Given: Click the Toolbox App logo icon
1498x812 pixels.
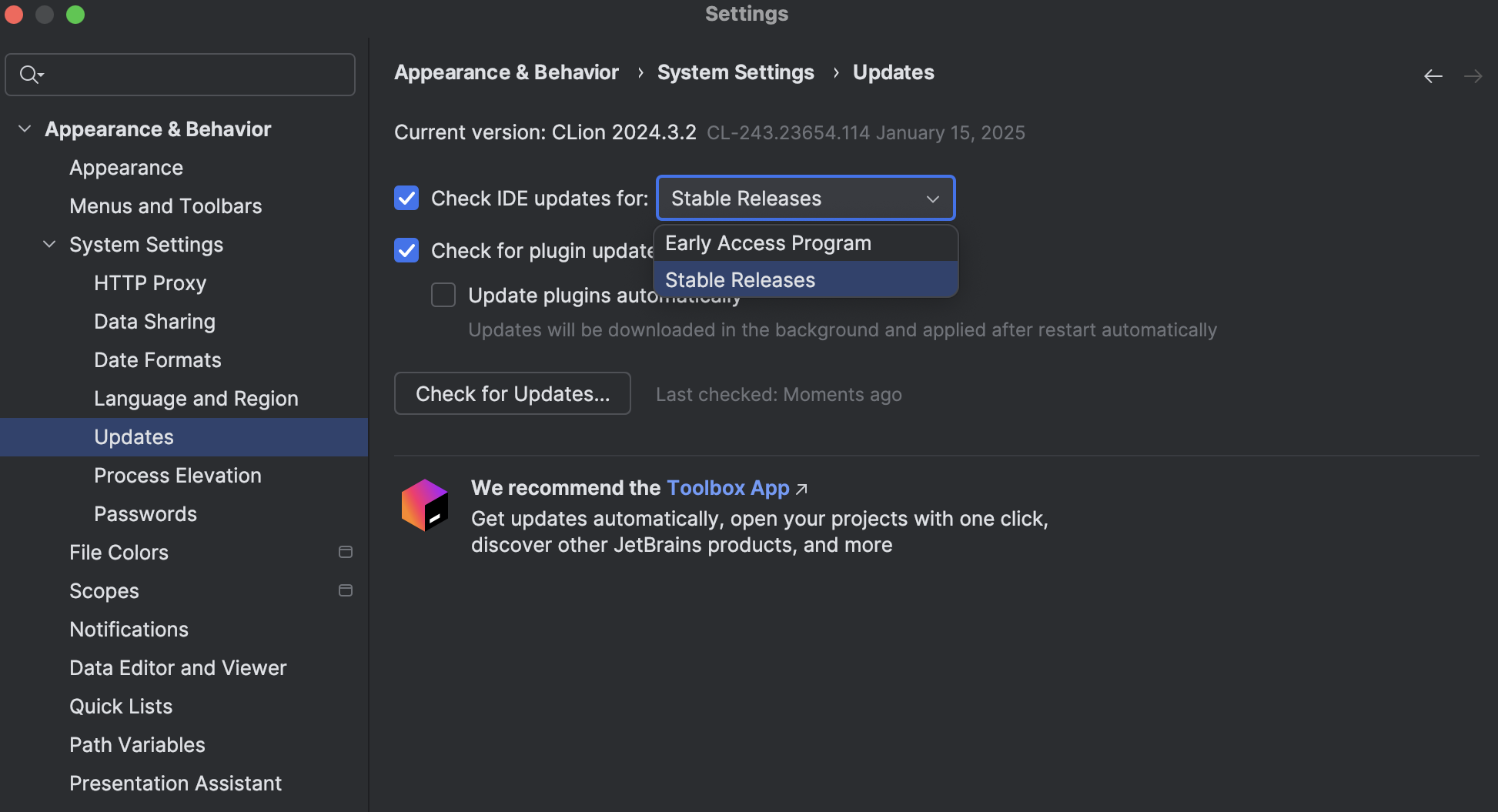Looking at the screenshot, I should tap(425, 505).
